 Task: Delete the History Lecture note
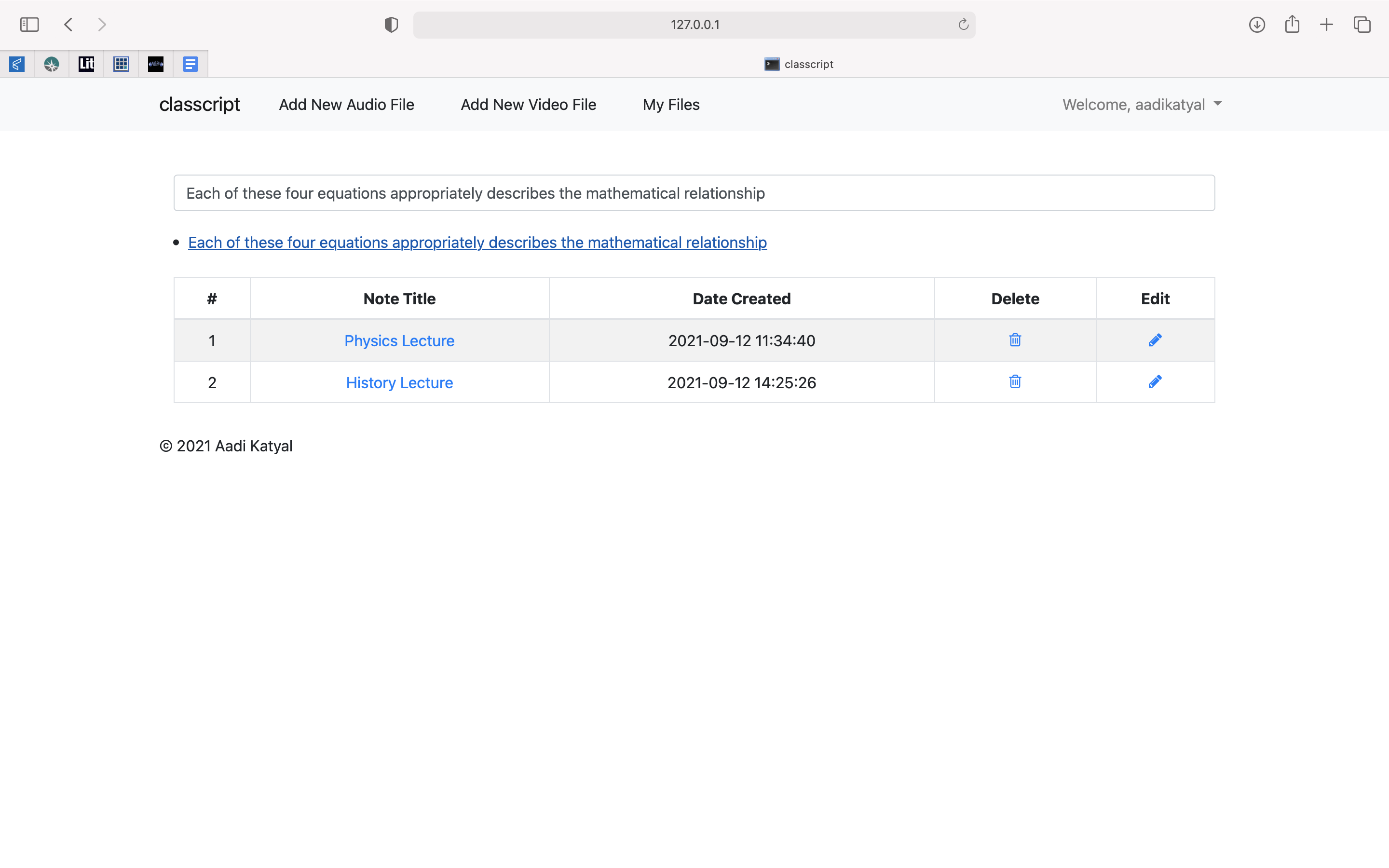click(1015, 382)
